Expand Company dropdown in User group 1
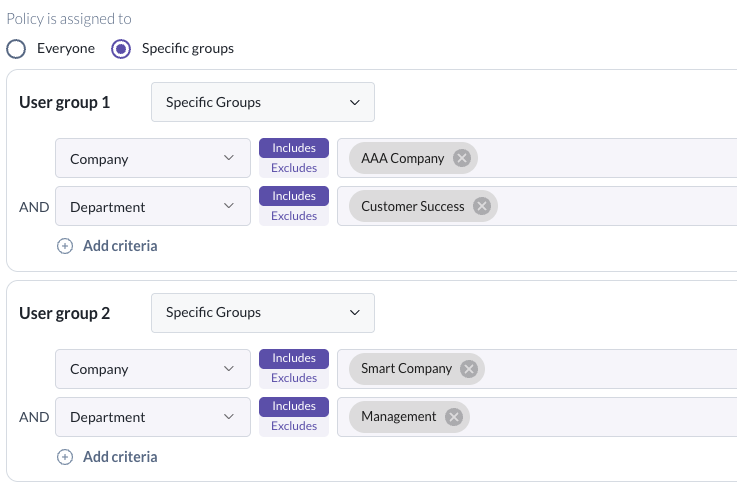The width and height of the screenshot is (737, 490). pos(153,159)
